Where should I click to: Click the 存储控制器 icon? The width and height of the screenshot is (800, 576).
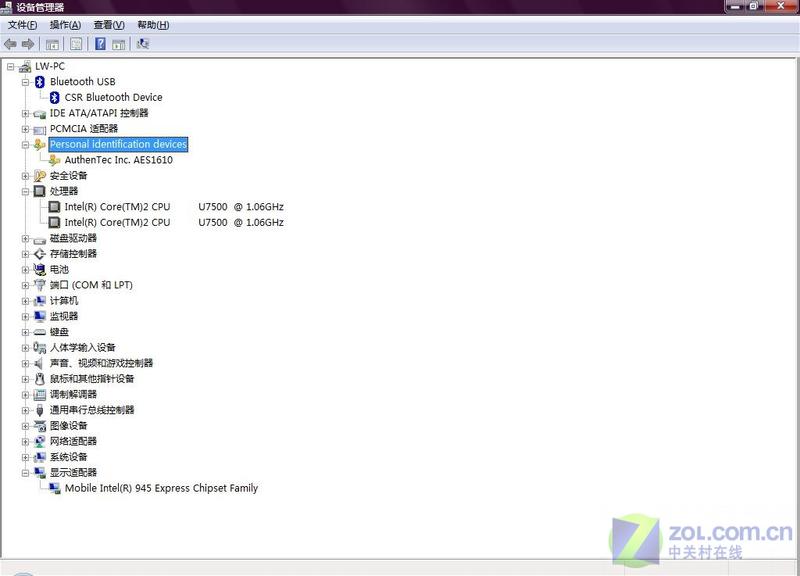coord(40,254)
